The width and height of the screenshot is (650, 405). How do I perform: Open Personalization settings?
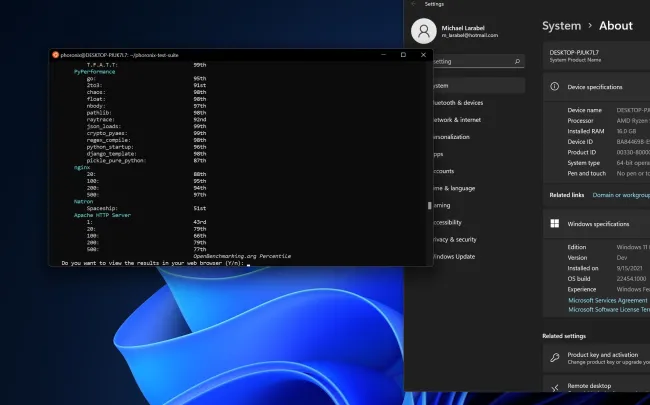point(451,137)
